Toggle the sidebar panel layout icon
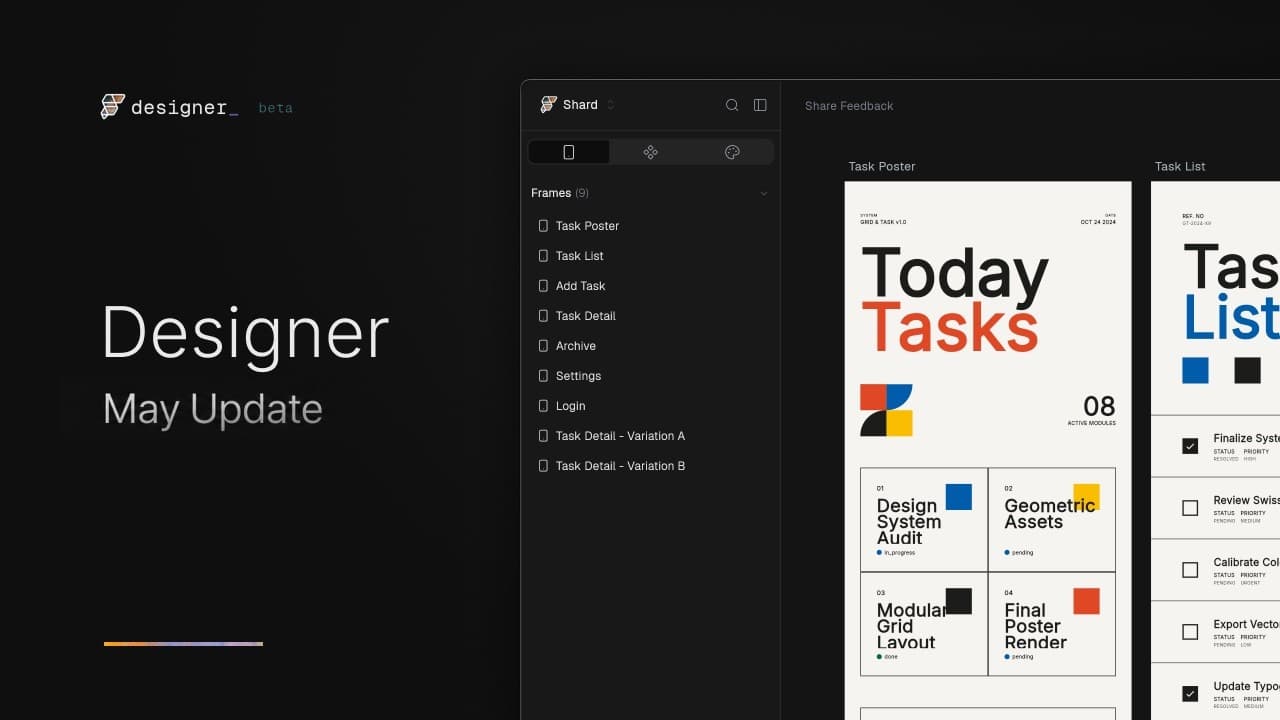The height and width of the screenshot is (720, 1280). (x=760, y=105)
